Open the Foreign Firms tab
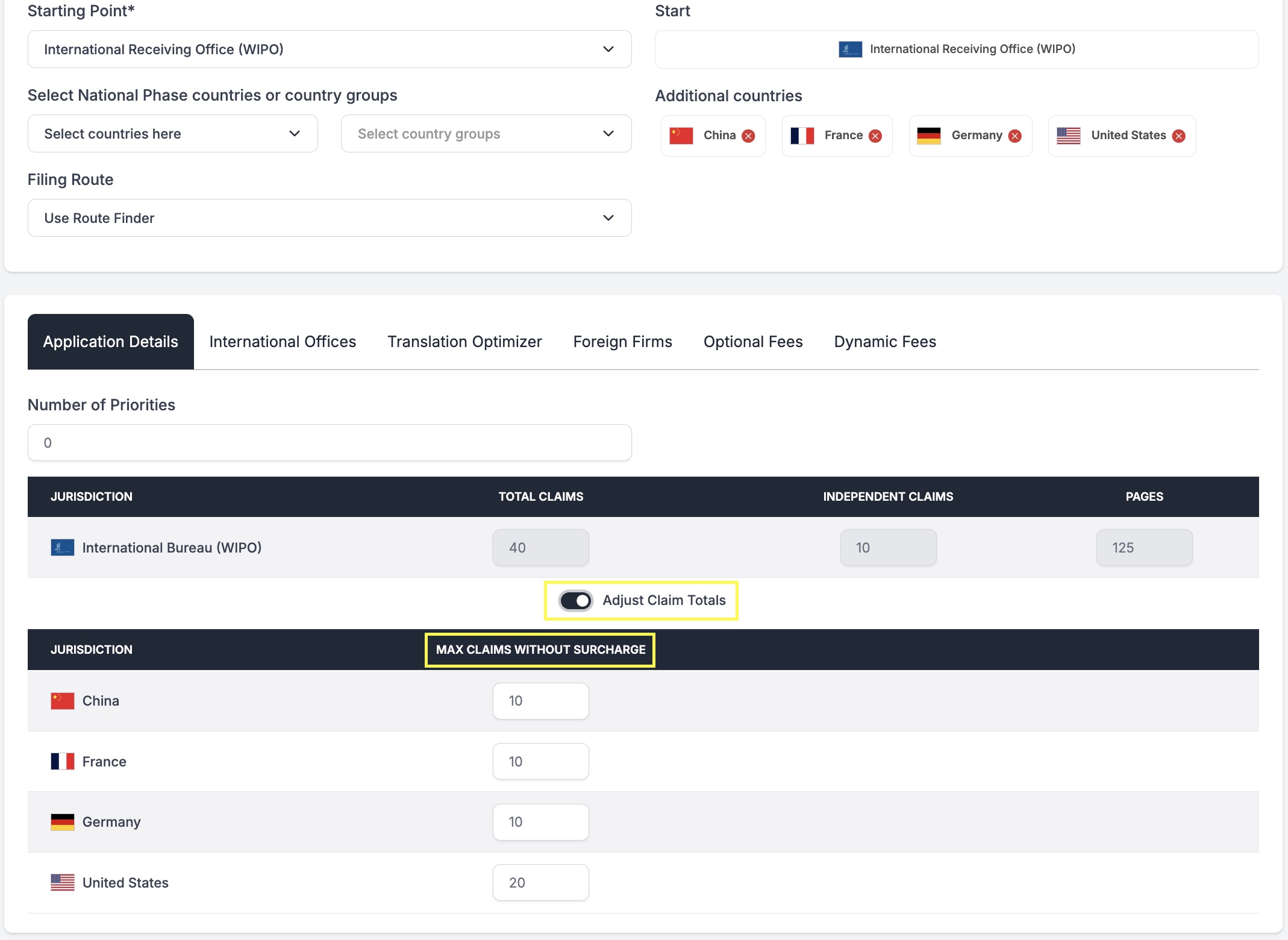 [622, 342]
